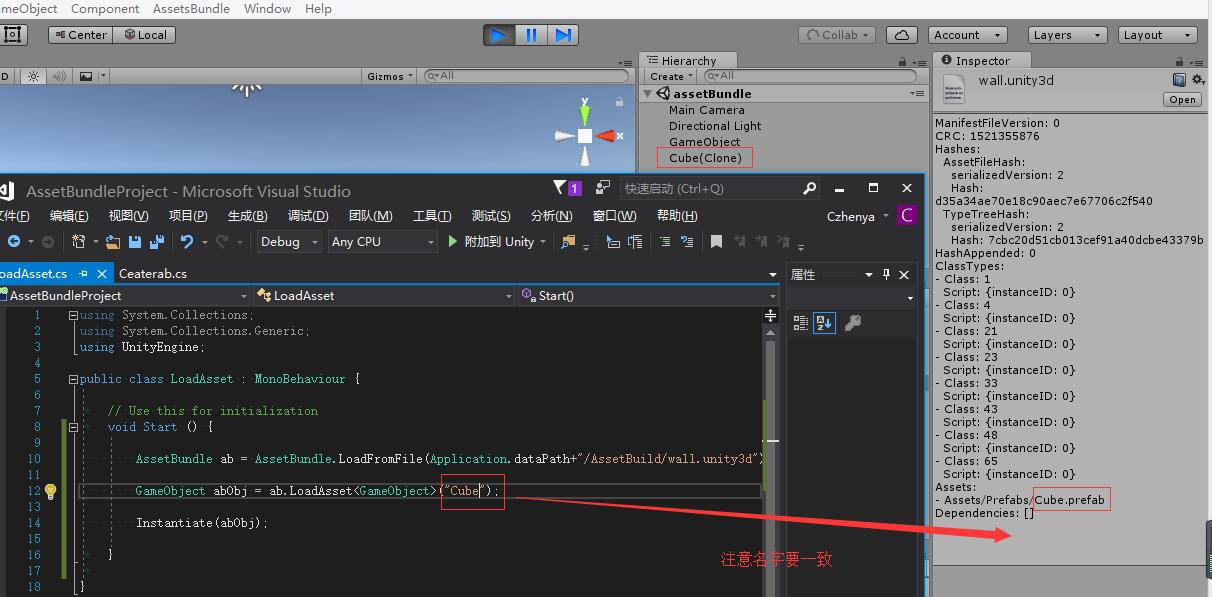
Task: Open the Gizmos dropdown
Action: click(390, 76)
